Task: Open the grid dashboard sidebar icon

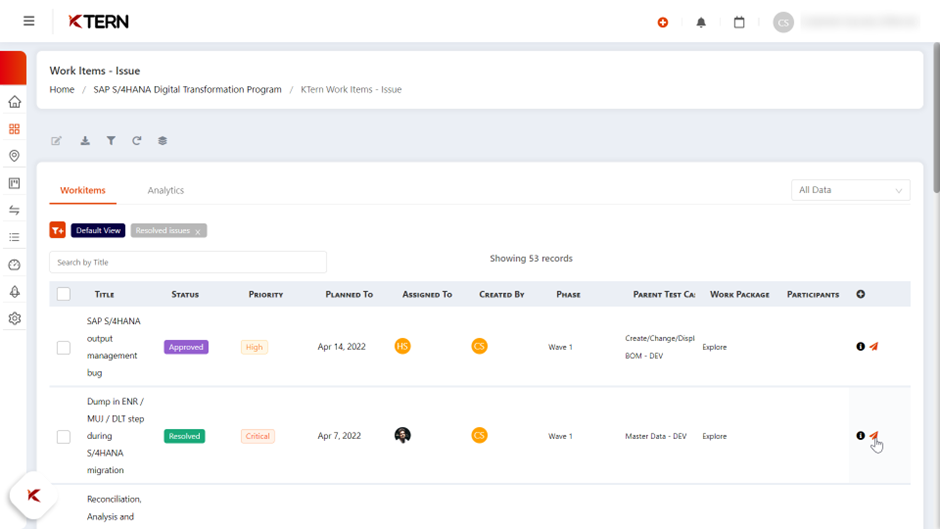Action: pyautogui.click(x=14, y=129)
